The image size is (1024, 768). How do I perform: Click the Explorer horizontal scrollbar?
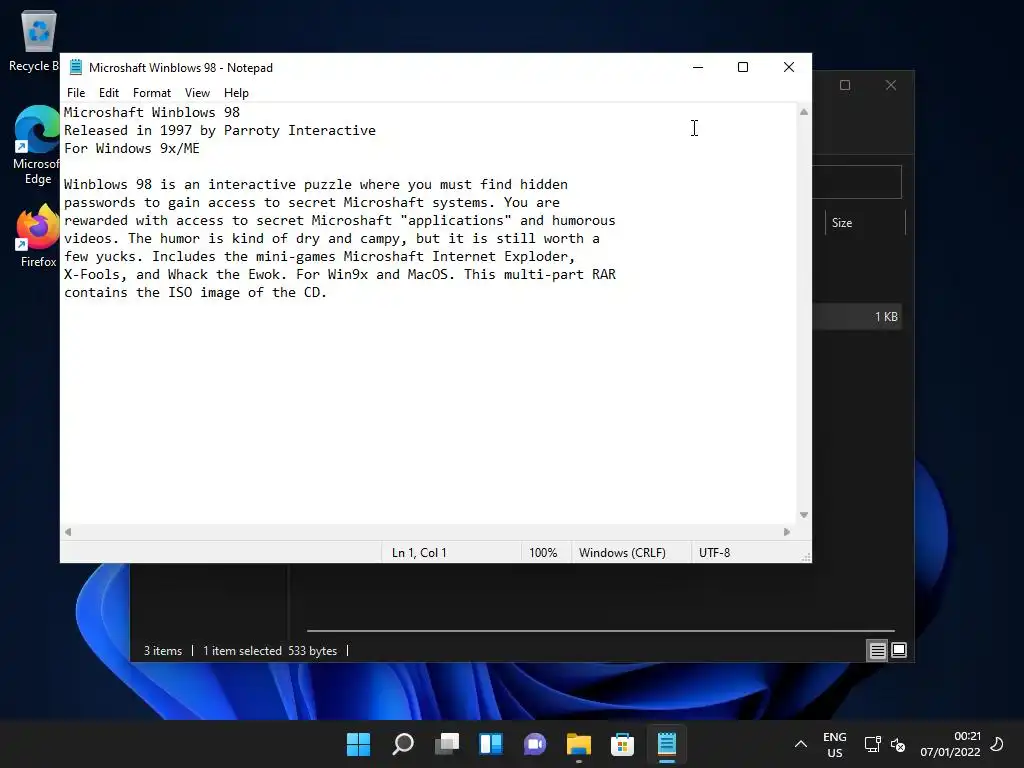point(601,631)
